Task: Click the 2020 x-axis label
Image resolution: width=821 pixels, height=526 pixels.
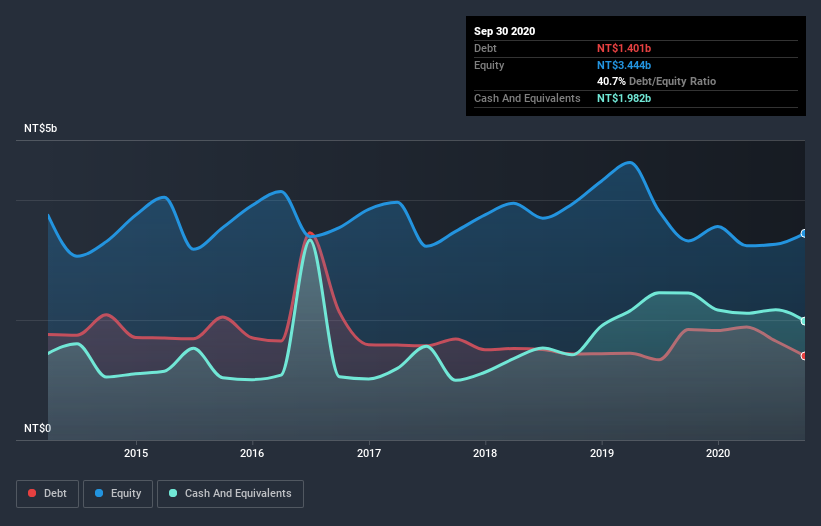Action: click(718, 453)
